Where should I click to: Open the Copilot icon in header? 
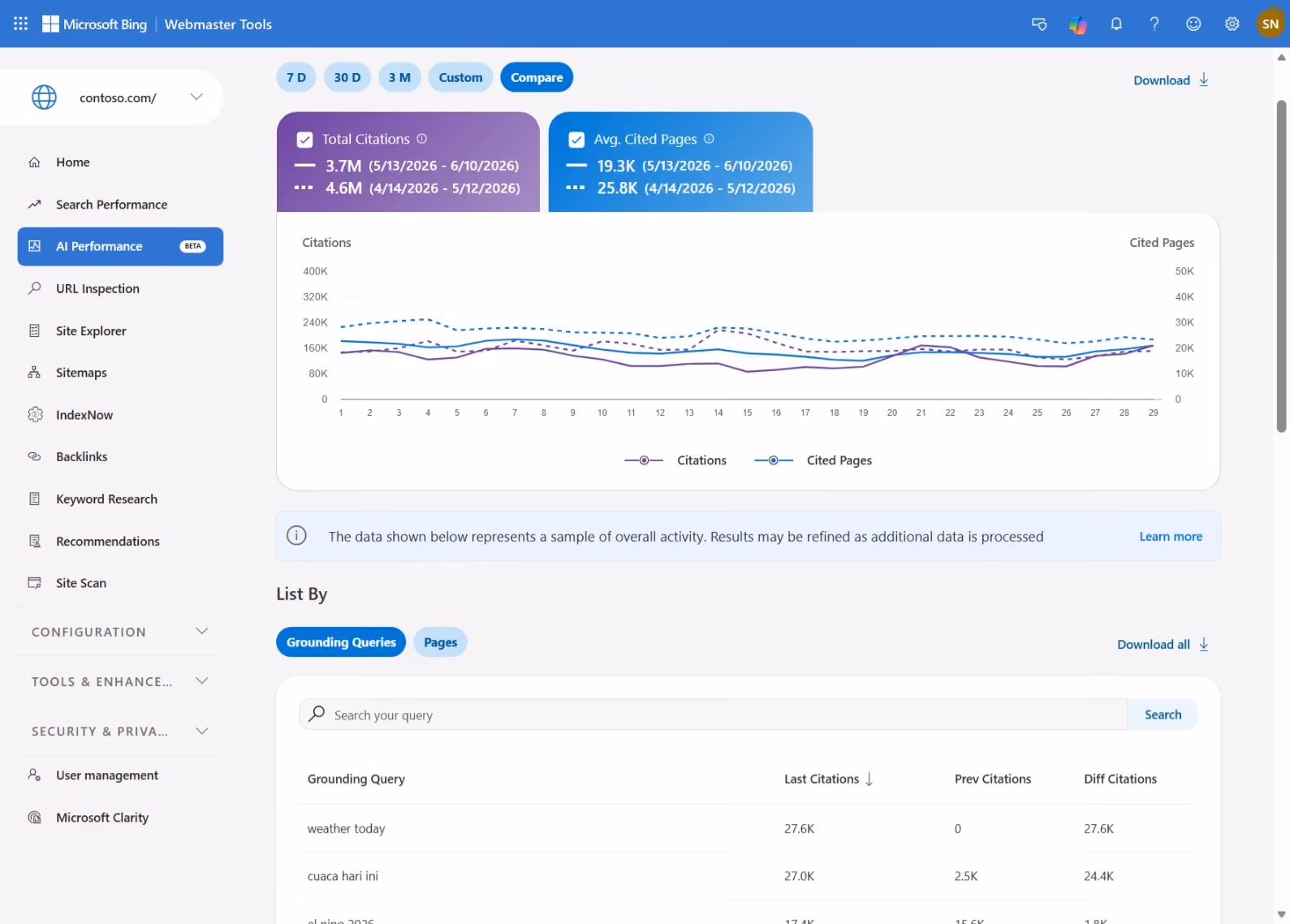pos(1077,24)
